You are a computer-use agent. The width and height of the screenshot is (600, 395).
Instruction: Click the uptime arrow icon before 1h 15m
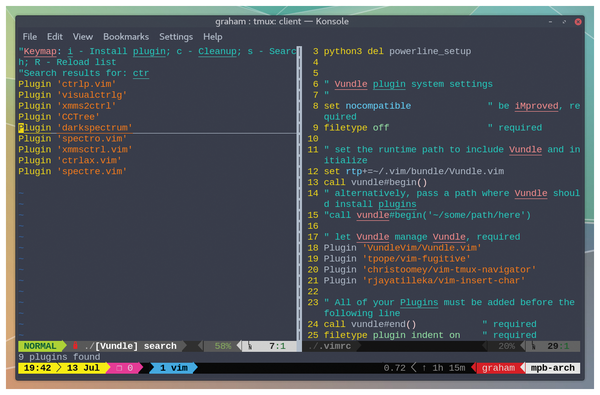[424, 368]
